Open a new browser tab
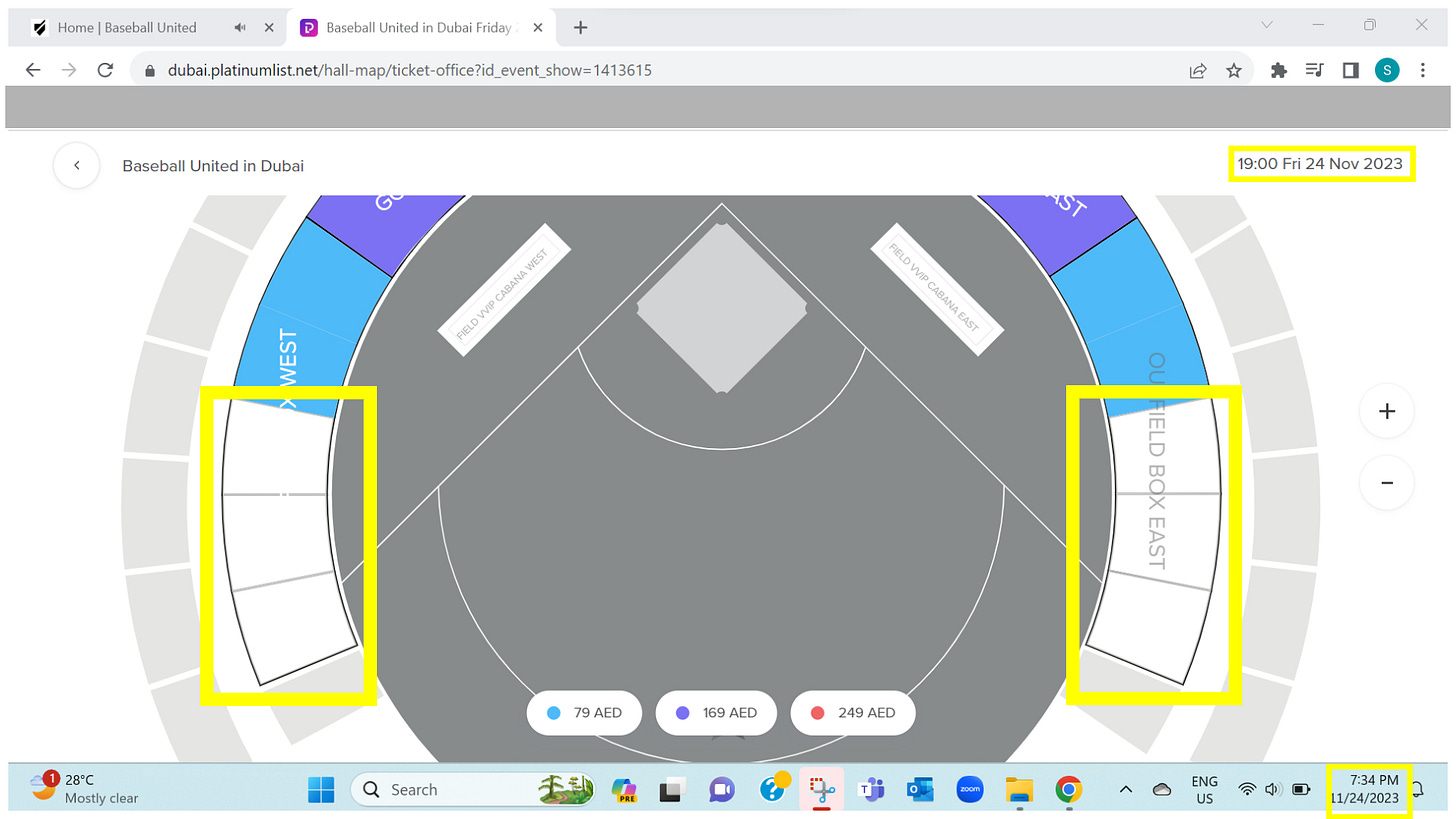This screenshot has height=819, width=1456. pyautogui.click(x=581, y=27)
